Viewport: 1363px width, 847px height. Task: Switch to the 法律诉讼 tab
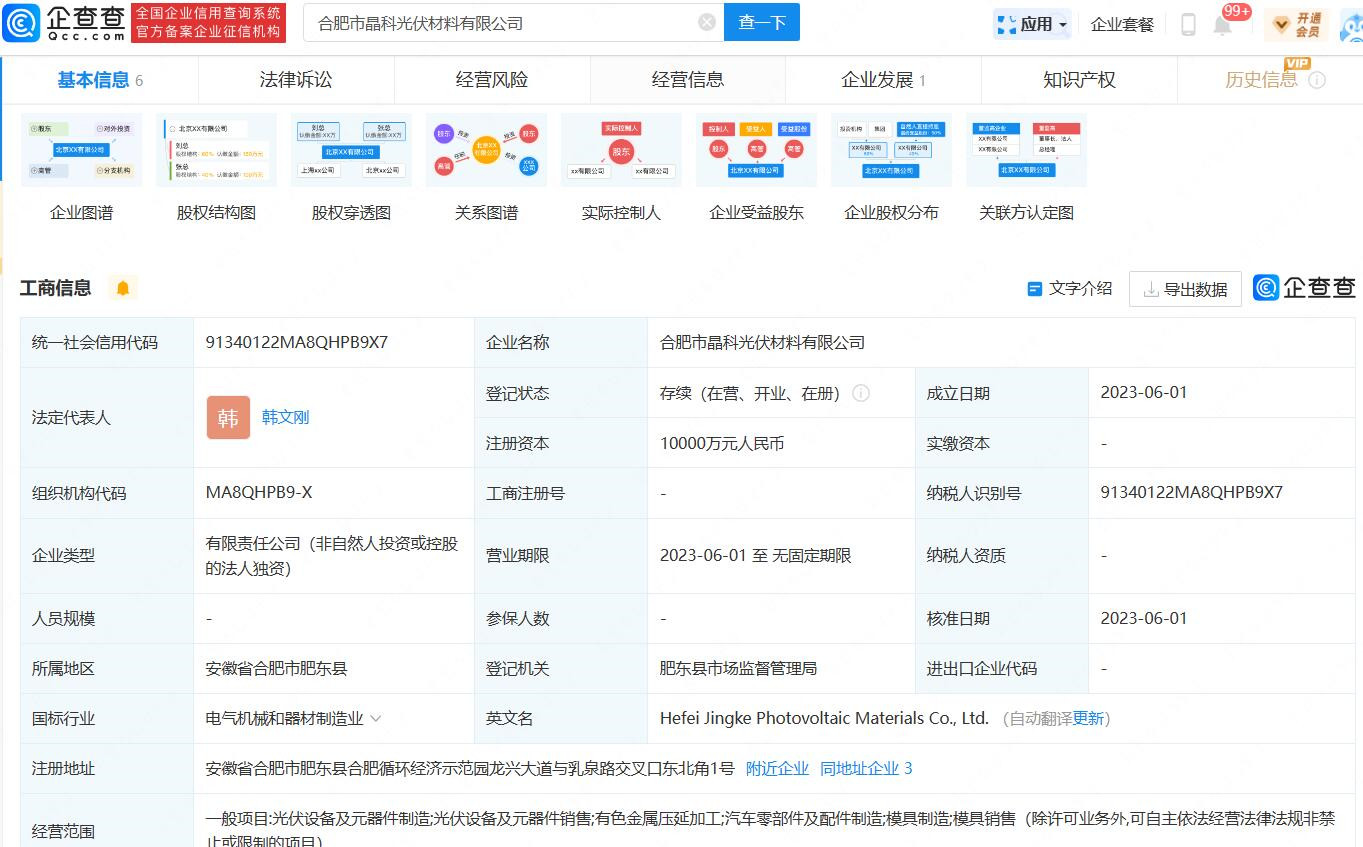coord(296,80)
